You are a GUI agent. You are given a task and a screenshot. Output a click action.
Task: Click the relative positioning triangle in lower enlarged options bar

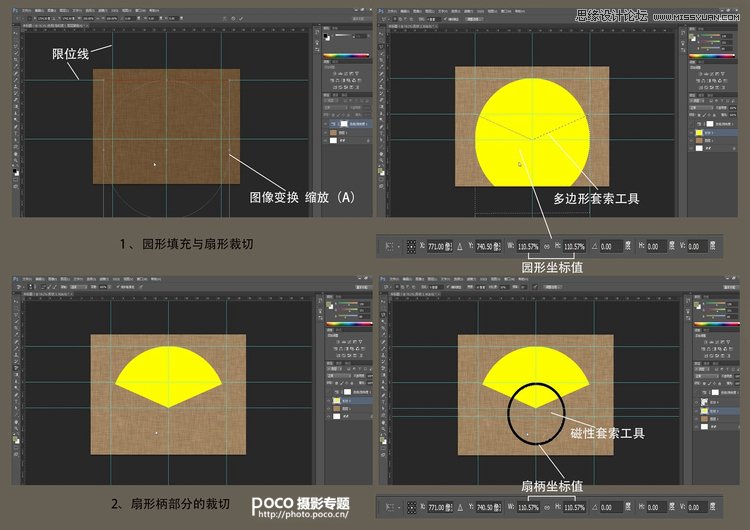tap(460, 508)
